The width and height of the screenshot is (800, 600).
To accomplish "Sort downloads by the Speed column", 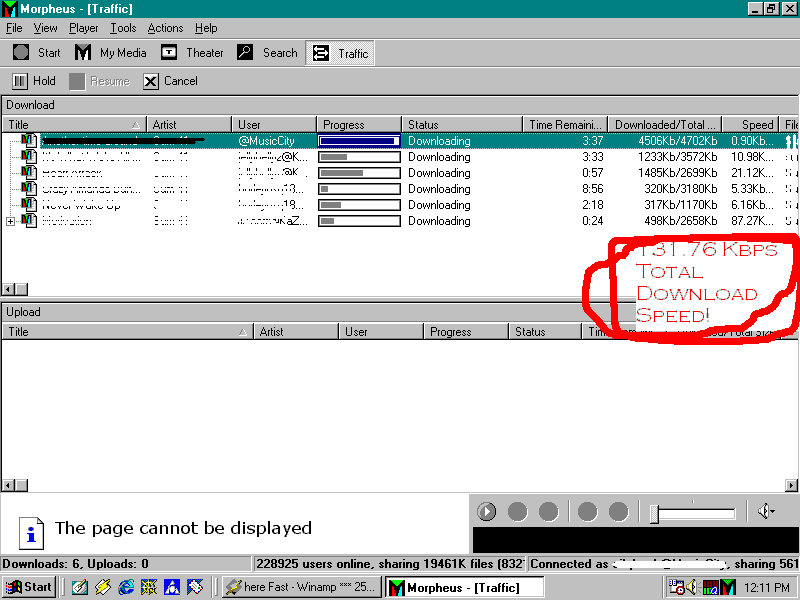I will 751,124.
